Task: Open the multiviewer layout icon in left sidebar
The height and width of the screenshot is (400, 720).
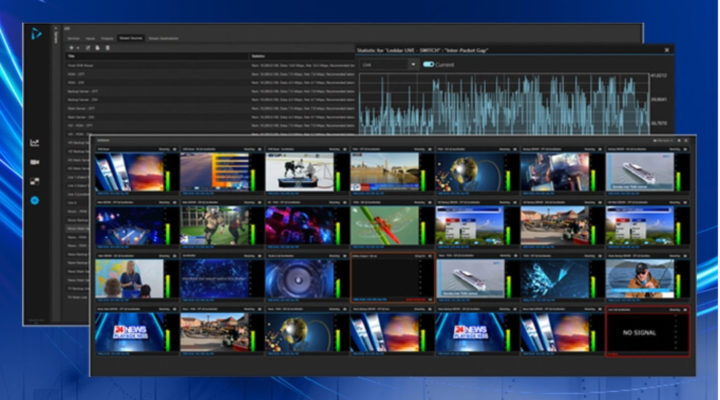Action: 34,181
